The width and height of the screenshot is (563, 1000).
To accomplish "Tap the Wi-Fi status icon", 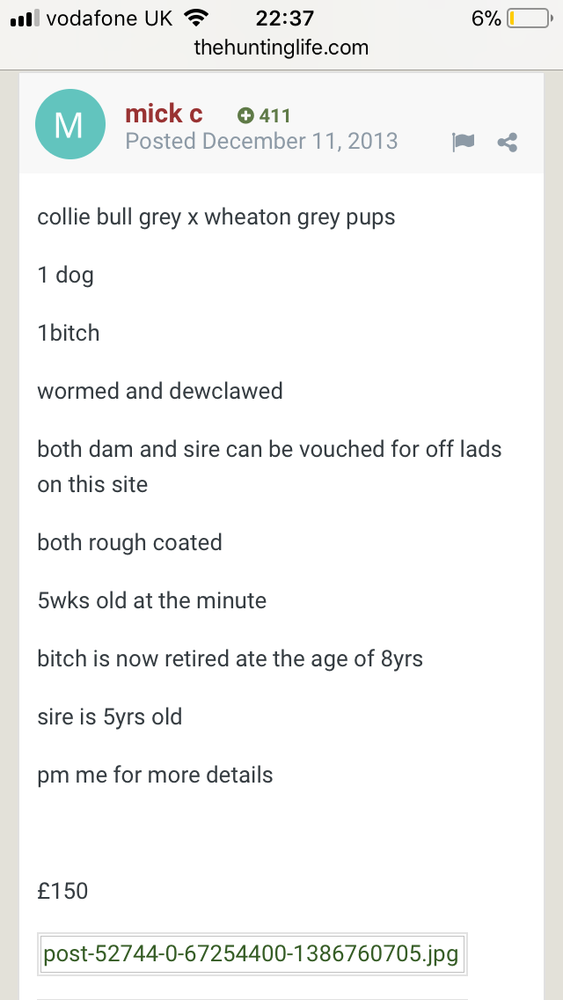I will pos(196,18).
